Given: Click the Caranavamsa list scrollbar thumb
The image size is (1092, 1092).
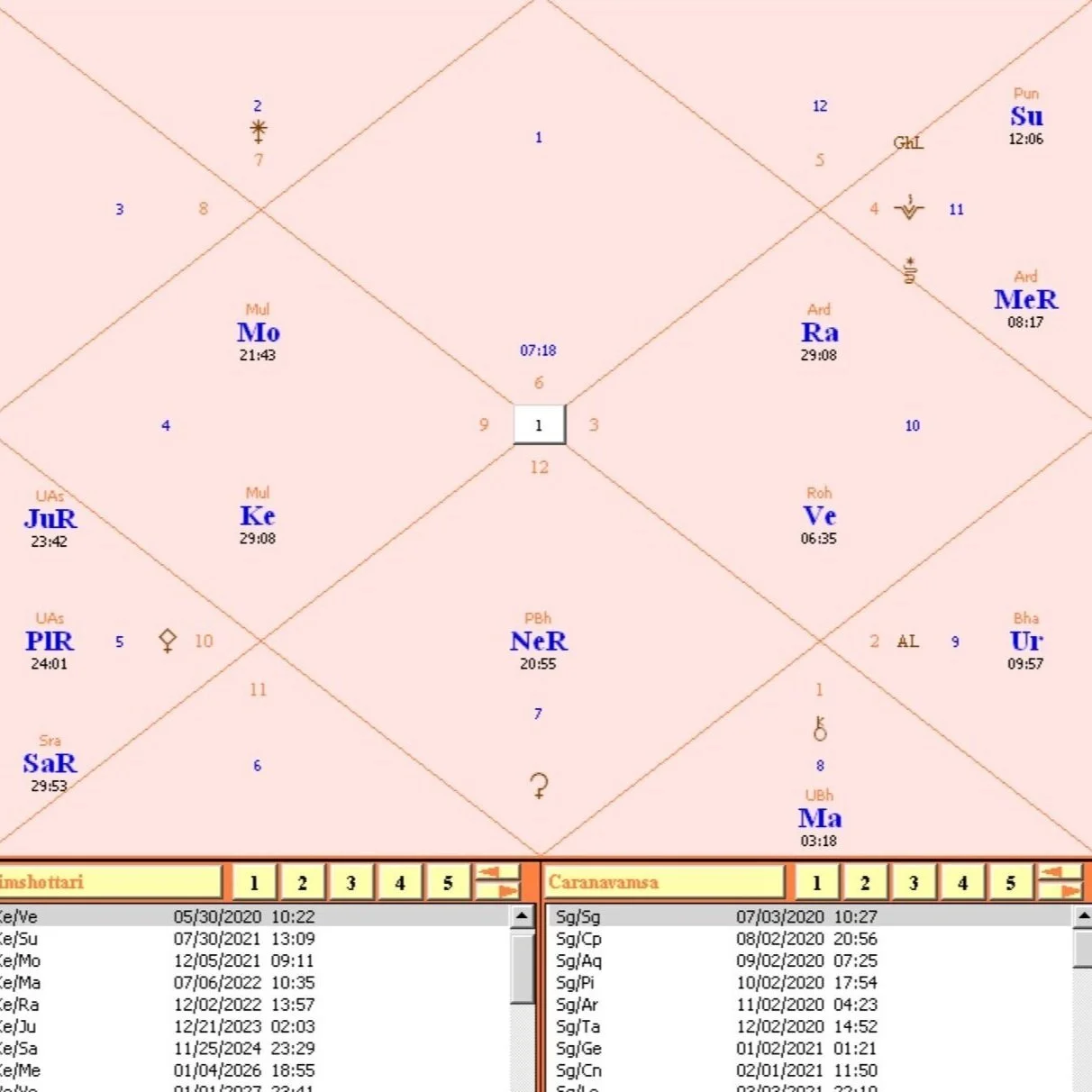Looking at the screenshot, I should (x=1082, y=948).
